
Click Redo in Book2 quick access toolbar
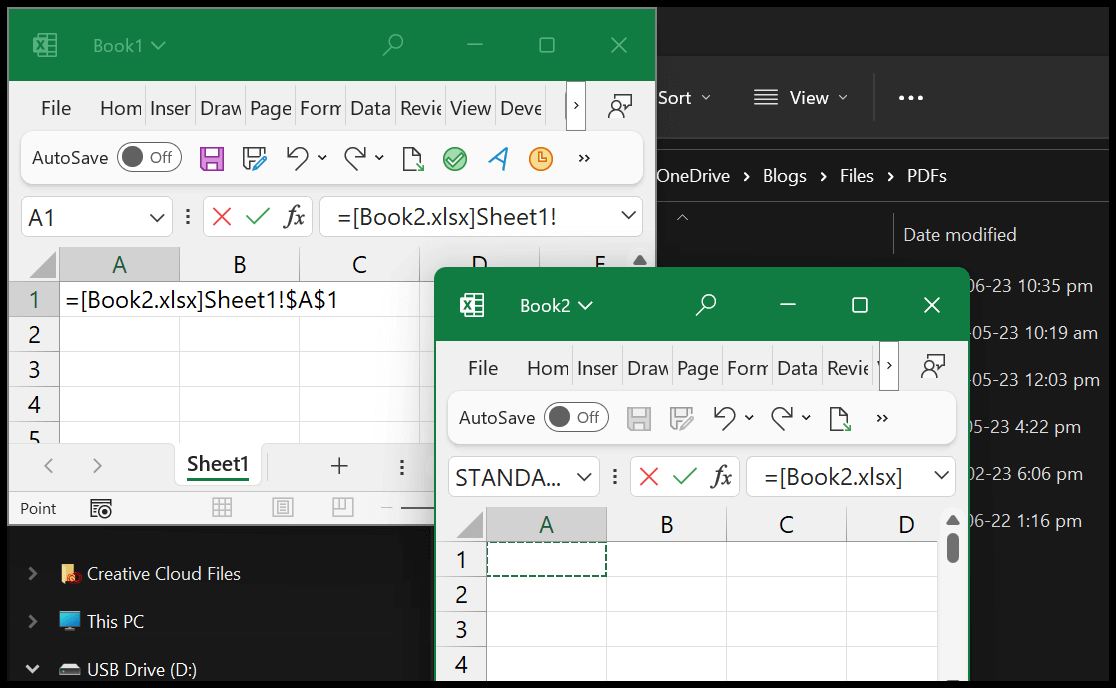(x=781, y=418)
